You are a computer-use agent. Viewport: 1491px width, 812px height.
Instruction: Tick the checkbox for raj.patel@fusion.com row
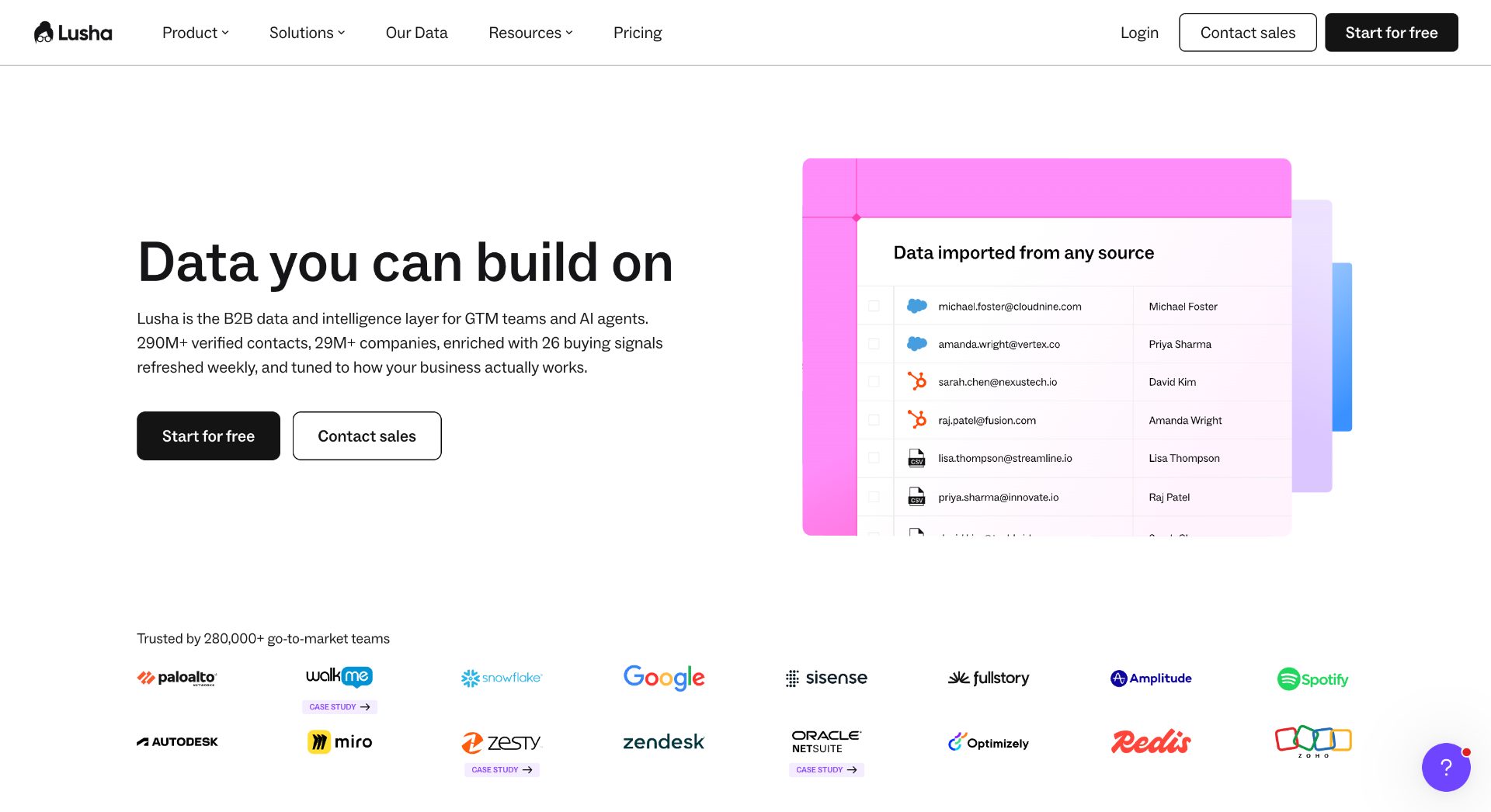pyautogui.click(x=874, y=420)
